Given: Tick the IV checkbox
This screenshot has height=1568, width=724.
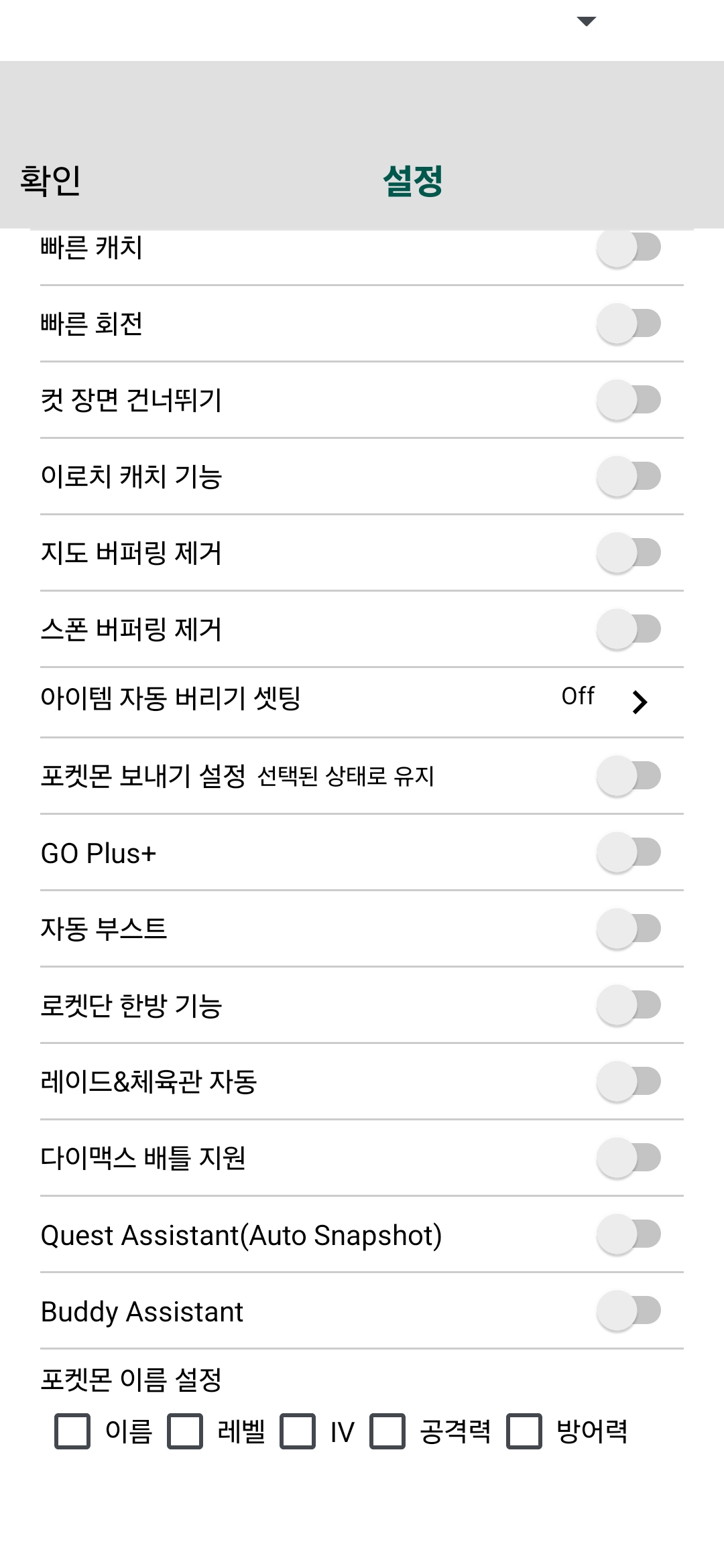Looking at the screenshot, I should click(x=298, y=1431).
